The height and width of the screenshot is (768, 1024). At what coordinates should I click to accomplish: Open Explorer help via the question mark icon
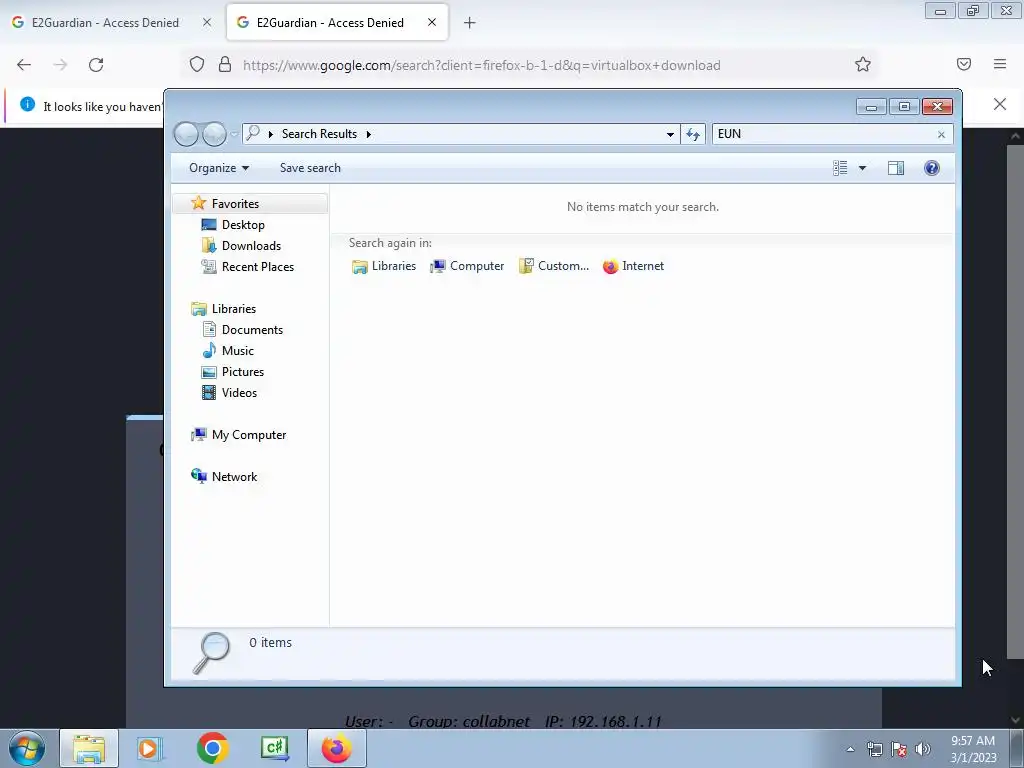pos(932,168)
